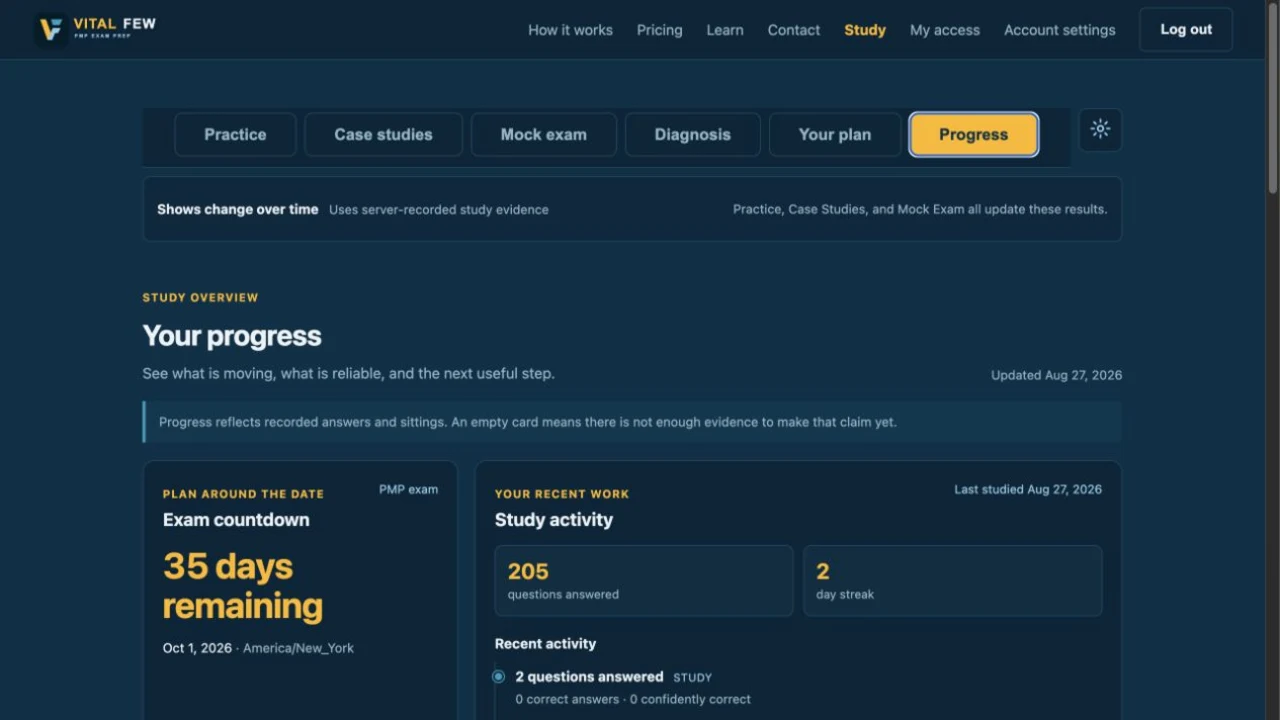
Task: Open the Practice tab
Action: pos(235,135)
